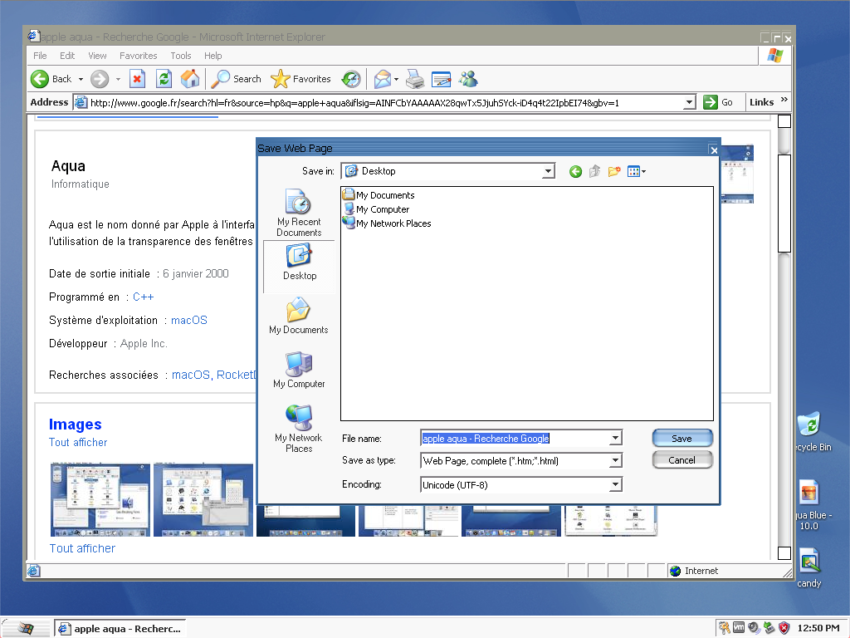Open the File menu

tap(40, 55)
